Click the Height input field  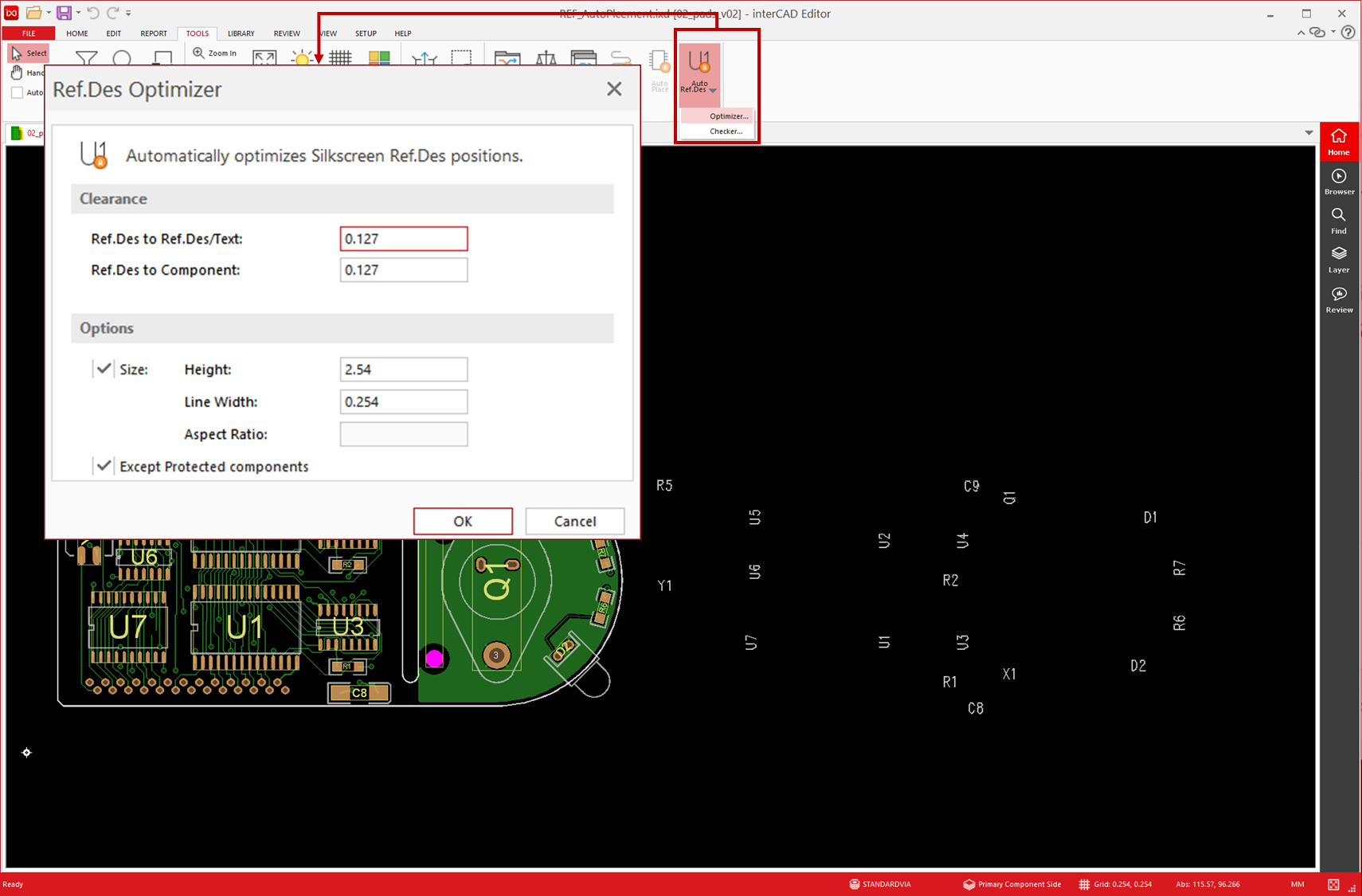[x=404, y=369]
